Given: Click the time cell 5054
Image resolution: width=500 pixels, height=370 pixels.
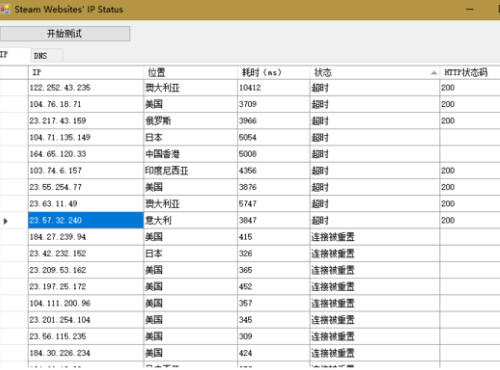Looking at the screenshot, I should point(274,137).
